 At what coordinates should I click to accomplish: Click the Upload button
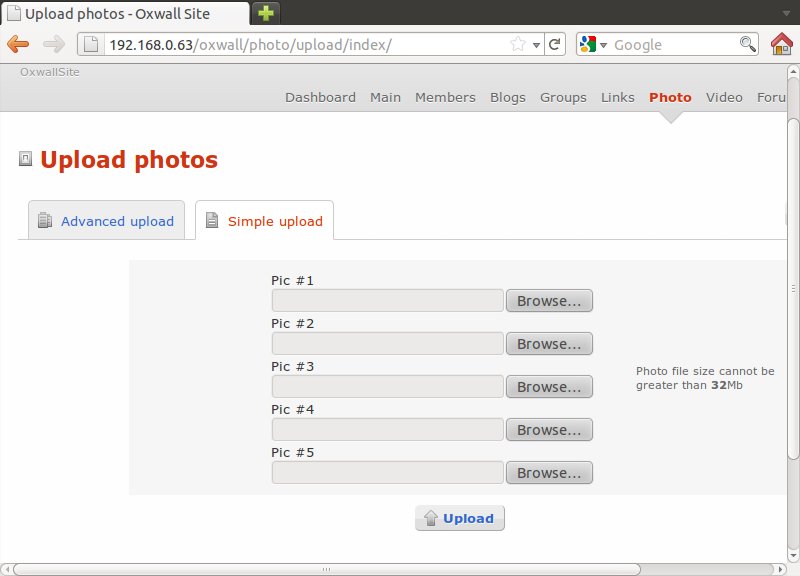pyautogui.click(x=460, y=518)
